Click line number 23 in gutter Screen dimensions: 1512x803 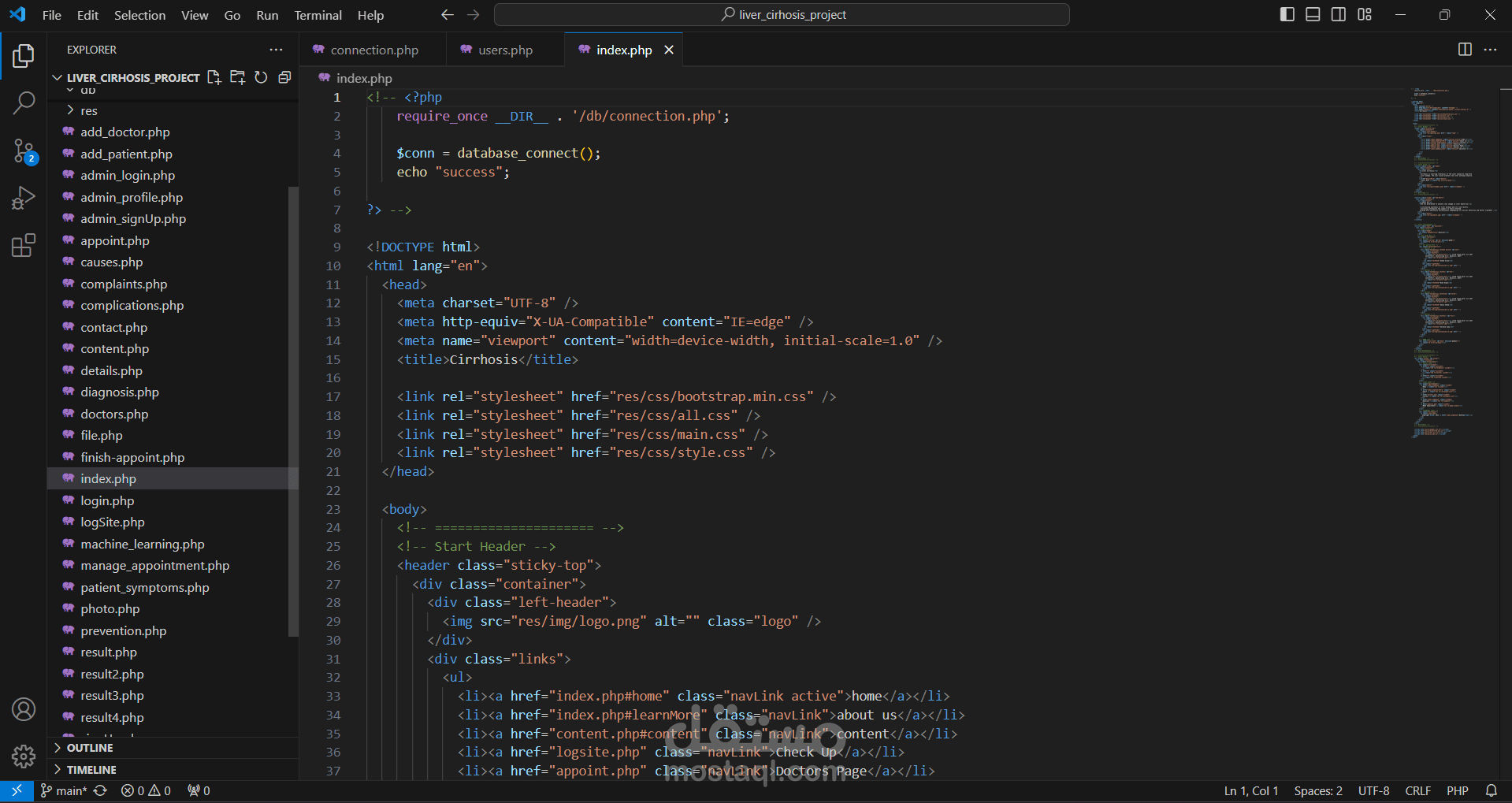click(333, 509)
